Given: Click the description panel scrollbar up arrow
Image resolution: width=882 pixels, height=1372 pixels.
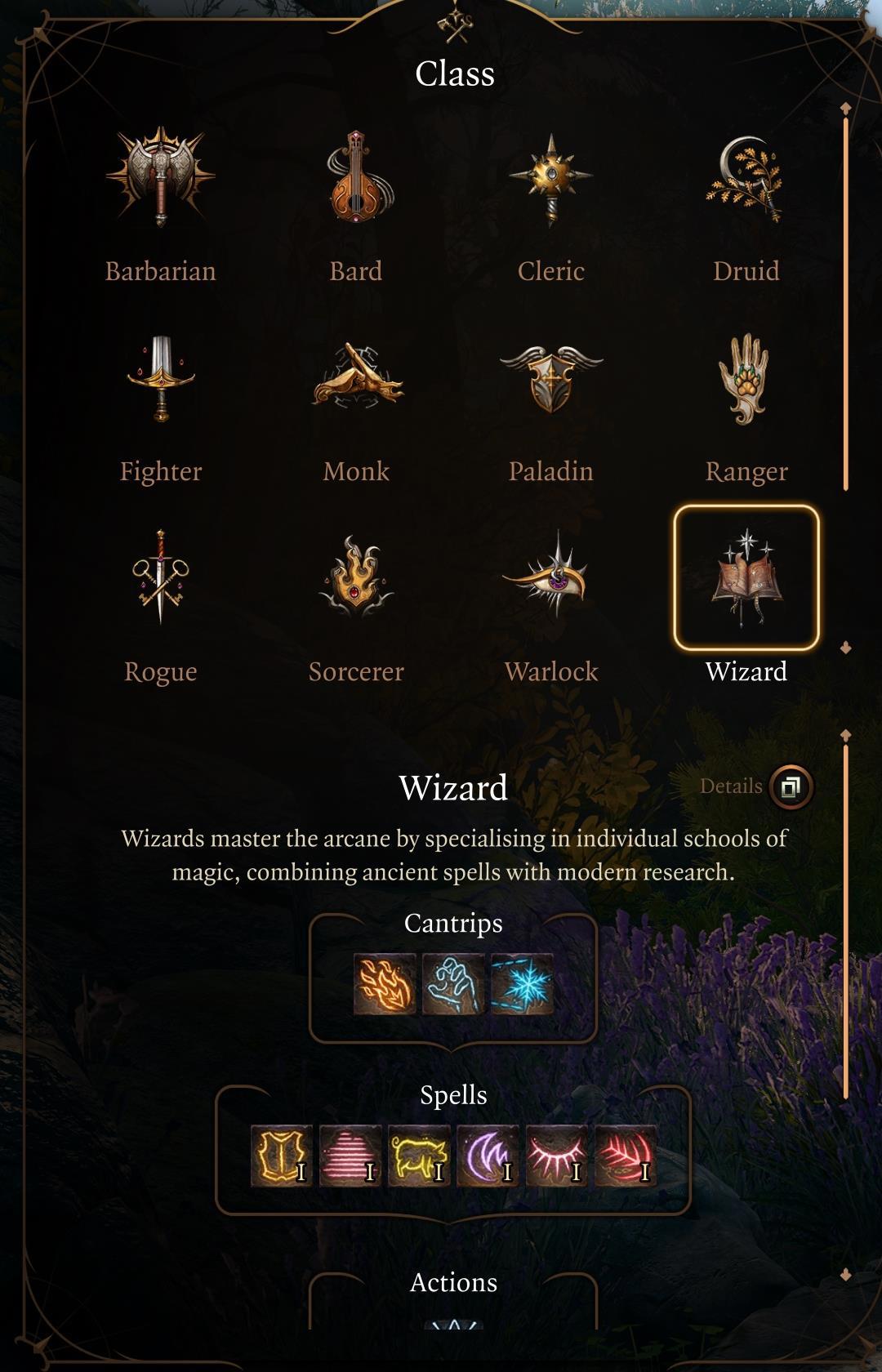Looking at the screenshot, I should (846, 736).
